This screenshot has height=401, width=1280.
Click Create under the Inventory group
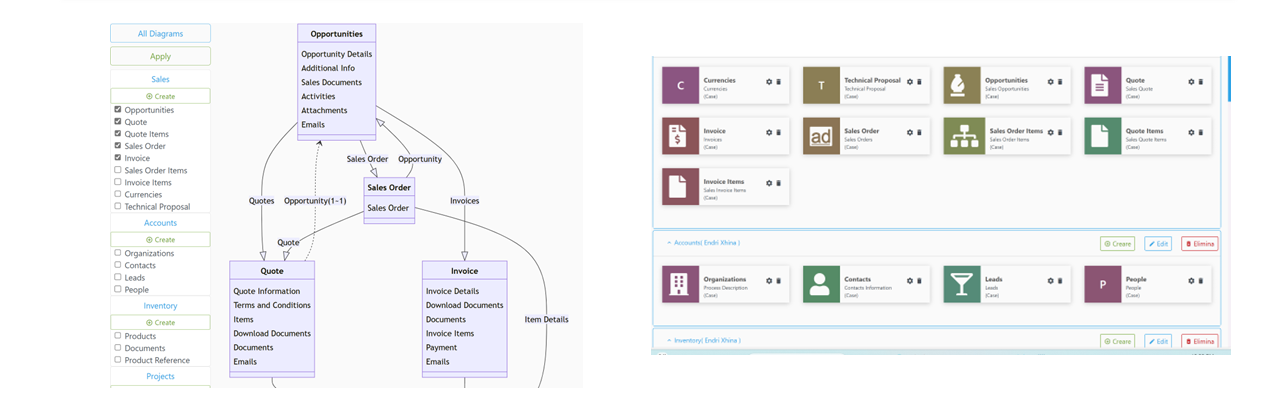(160, 322)
